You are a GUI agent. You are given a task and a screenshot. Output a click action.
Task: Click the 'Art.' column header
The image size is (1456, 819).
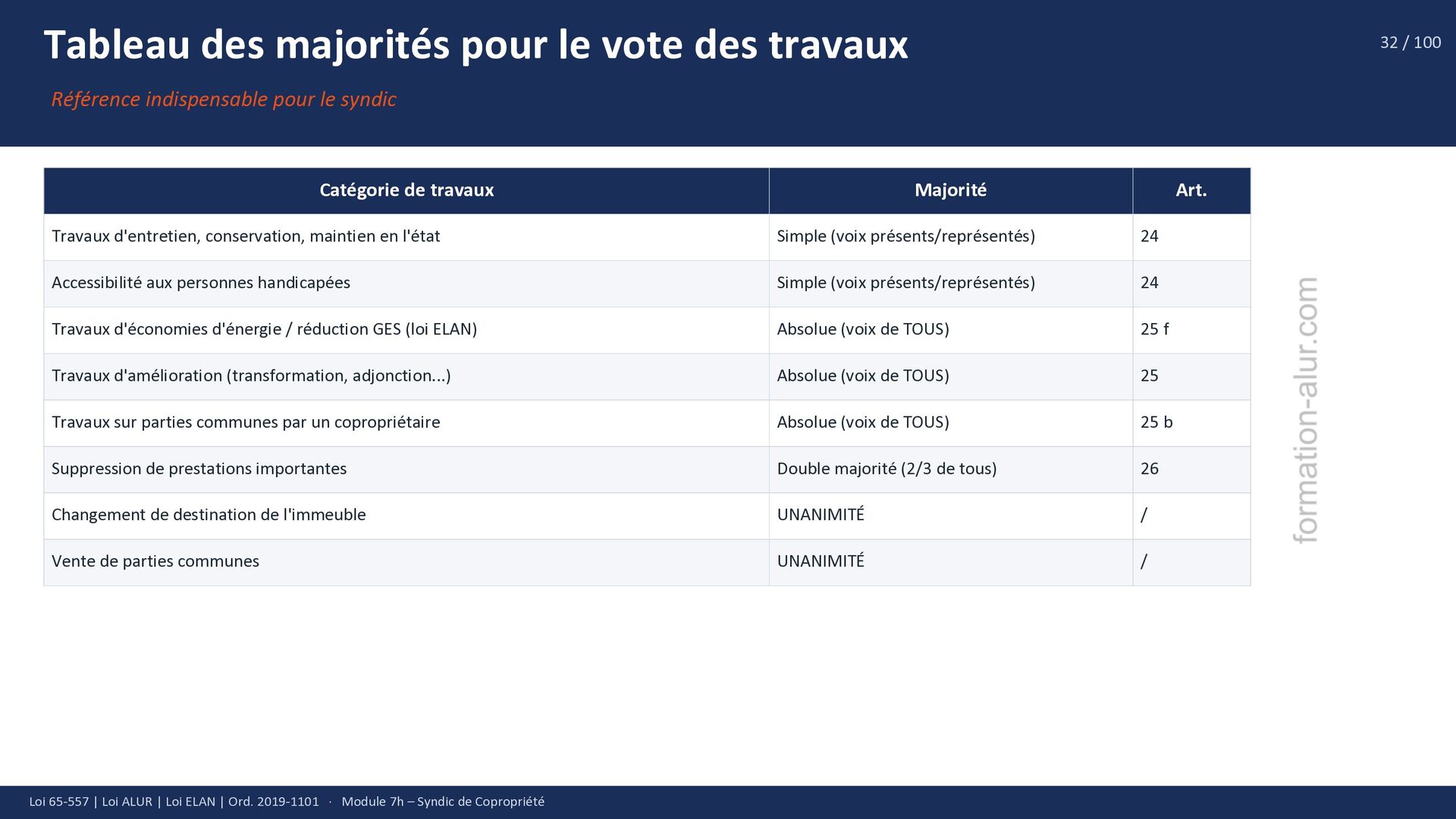[x=1191, y=190]
